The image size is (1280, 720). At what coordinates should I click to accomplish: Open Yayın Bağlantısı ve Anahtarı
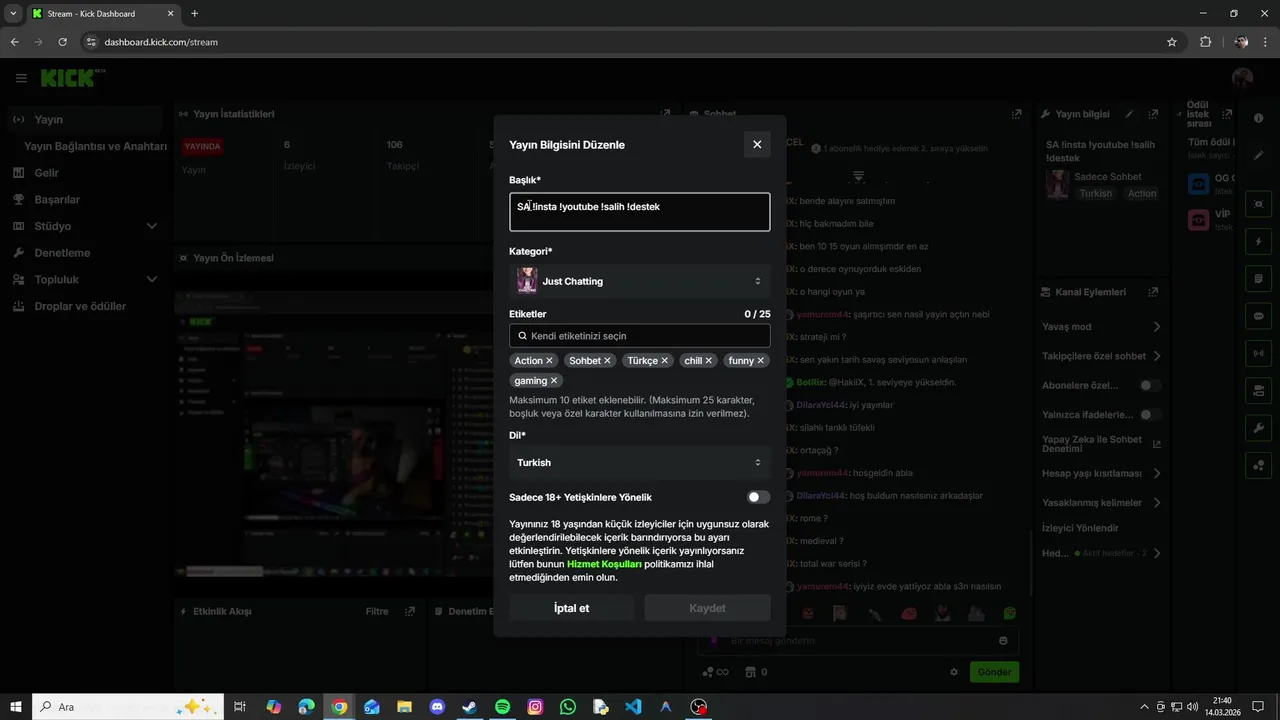pos(95,146)
